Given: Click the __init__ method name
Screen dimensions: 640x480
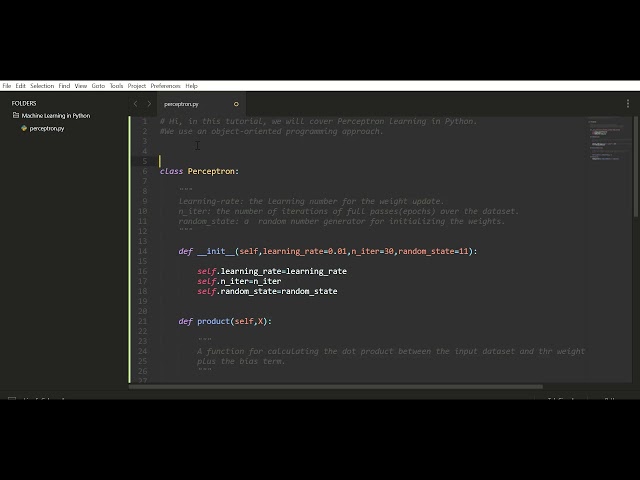Looking at the screenshot, I should click(x=216, y=251).
